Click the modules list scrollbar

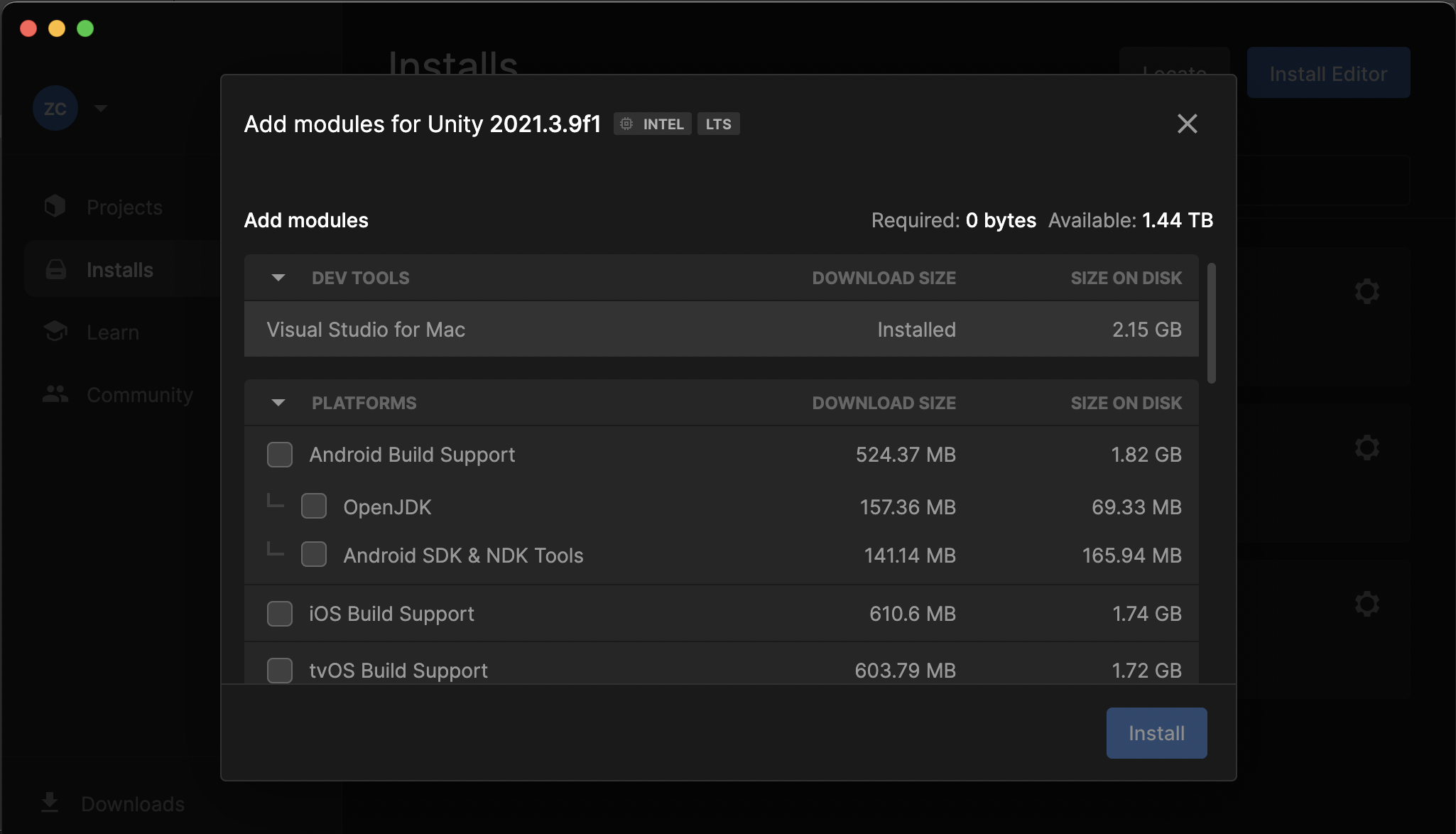tap(1212, 323)
